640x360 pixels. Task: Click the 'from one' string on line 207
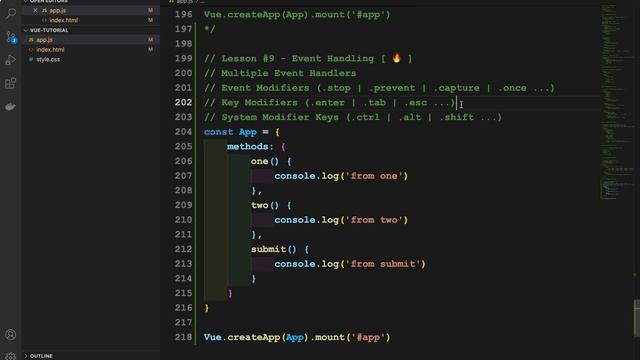(374, 176)
